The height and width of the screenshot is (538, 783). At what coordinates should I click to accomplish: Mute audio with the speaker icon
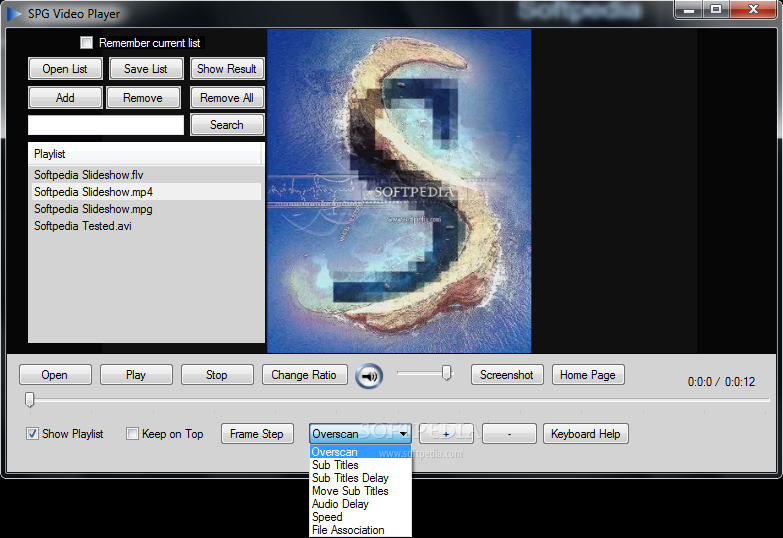pos(369,376)
